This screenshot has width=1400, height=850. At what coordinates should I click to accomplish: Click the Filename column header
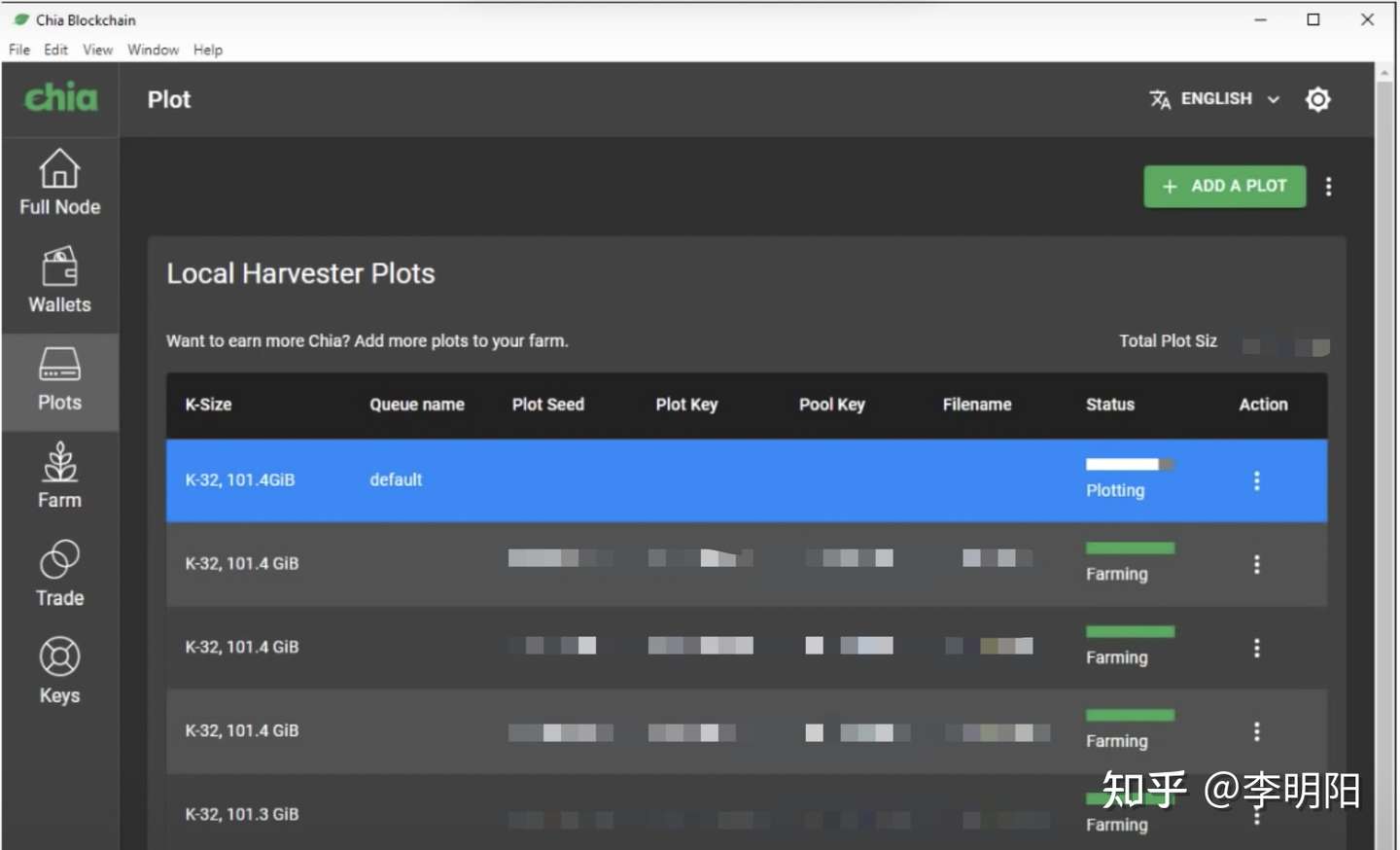pyautogui.click(x=976, y=405)
